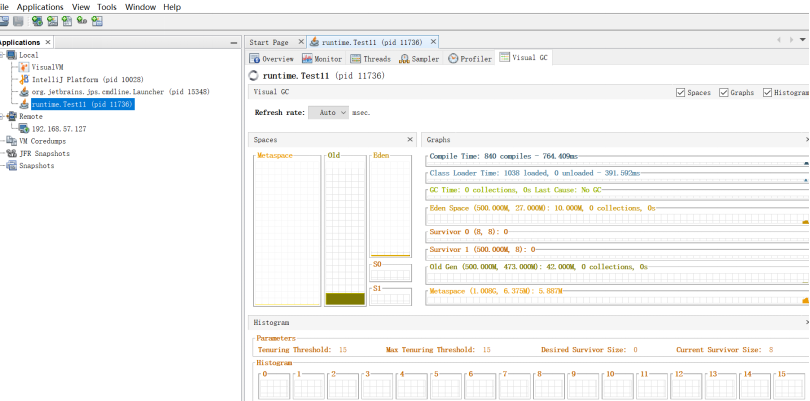
Task: Switch to the Monitor tab
Action: coord(322,58)
